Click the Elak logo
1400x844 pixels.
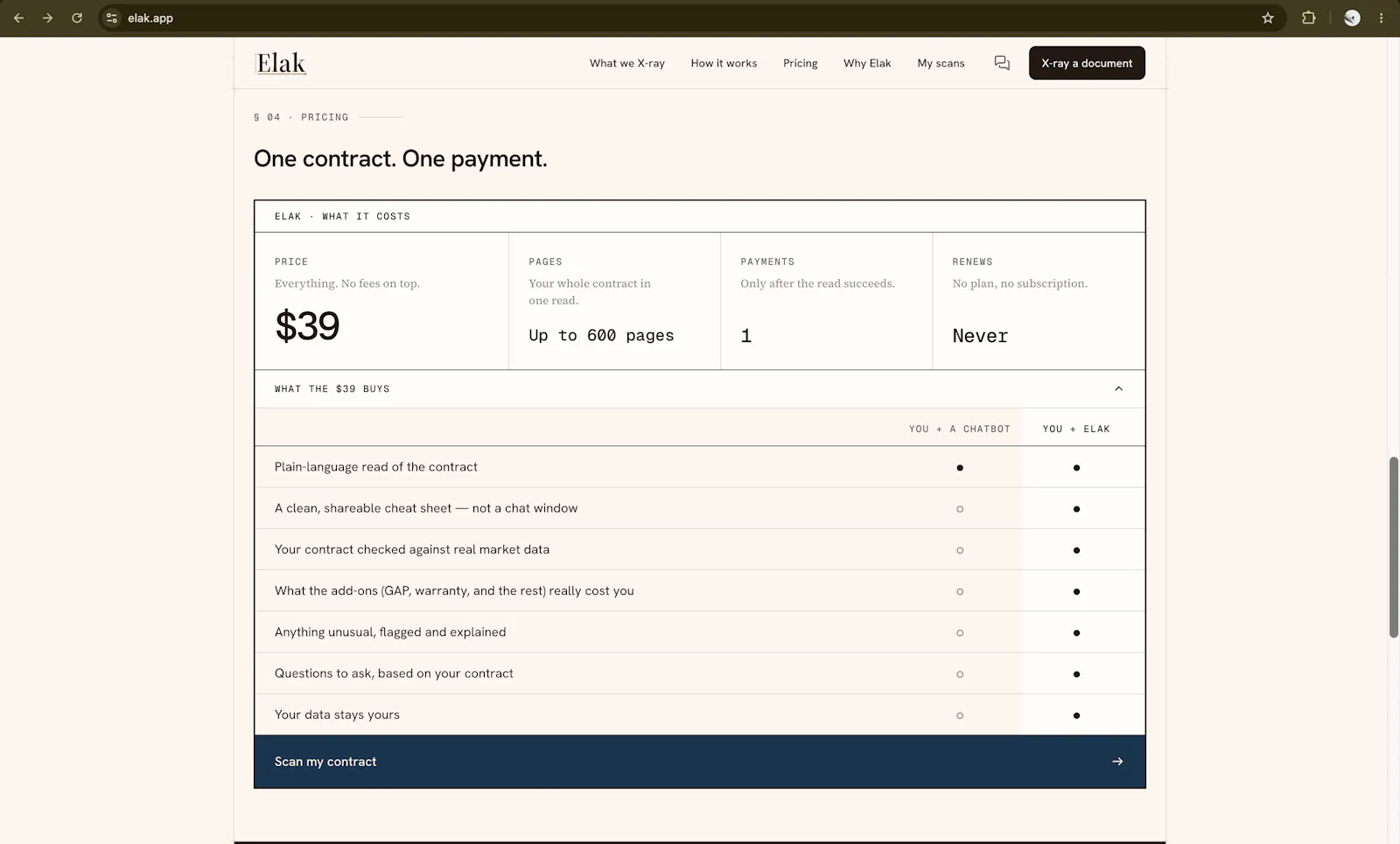(281, 63)
